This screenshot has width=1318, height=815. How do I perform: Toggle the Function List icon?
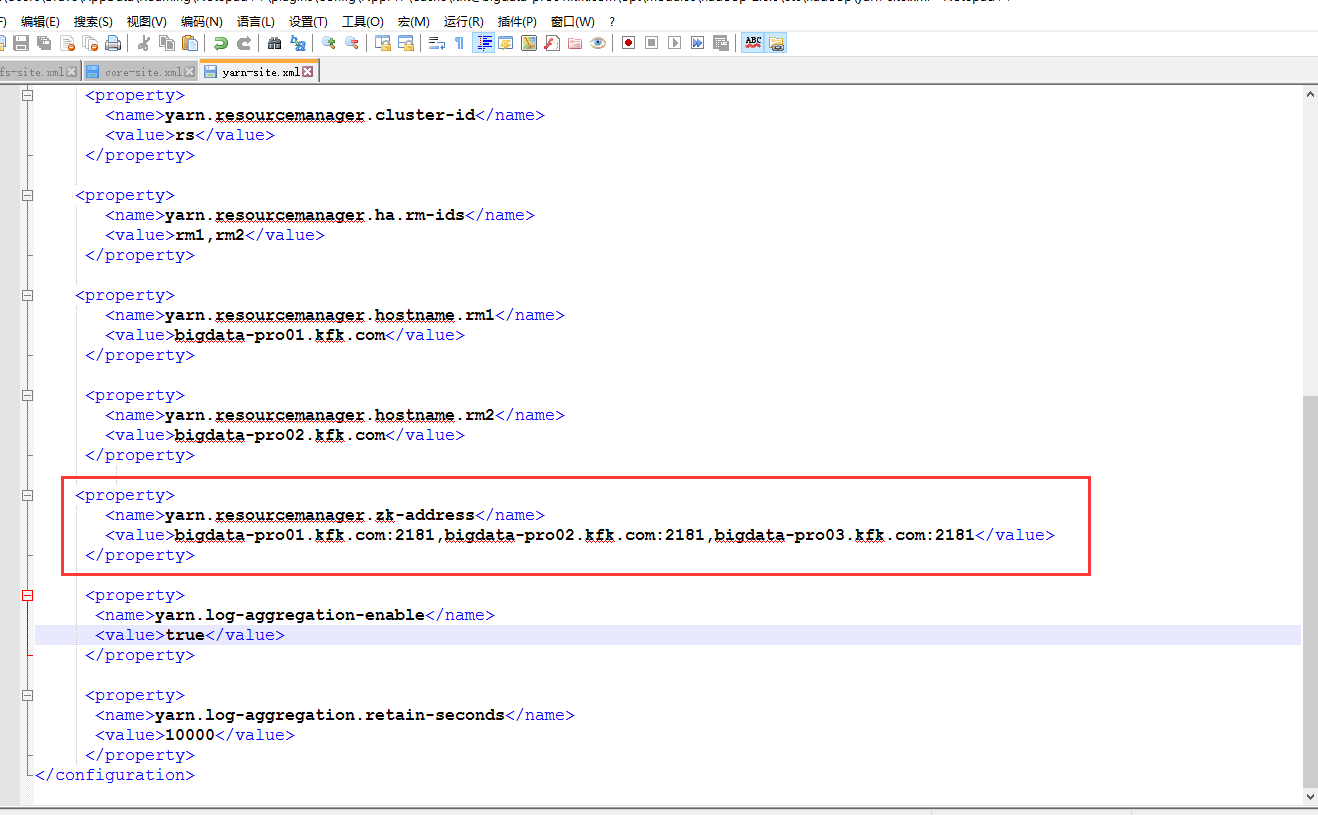coord(551,43)
